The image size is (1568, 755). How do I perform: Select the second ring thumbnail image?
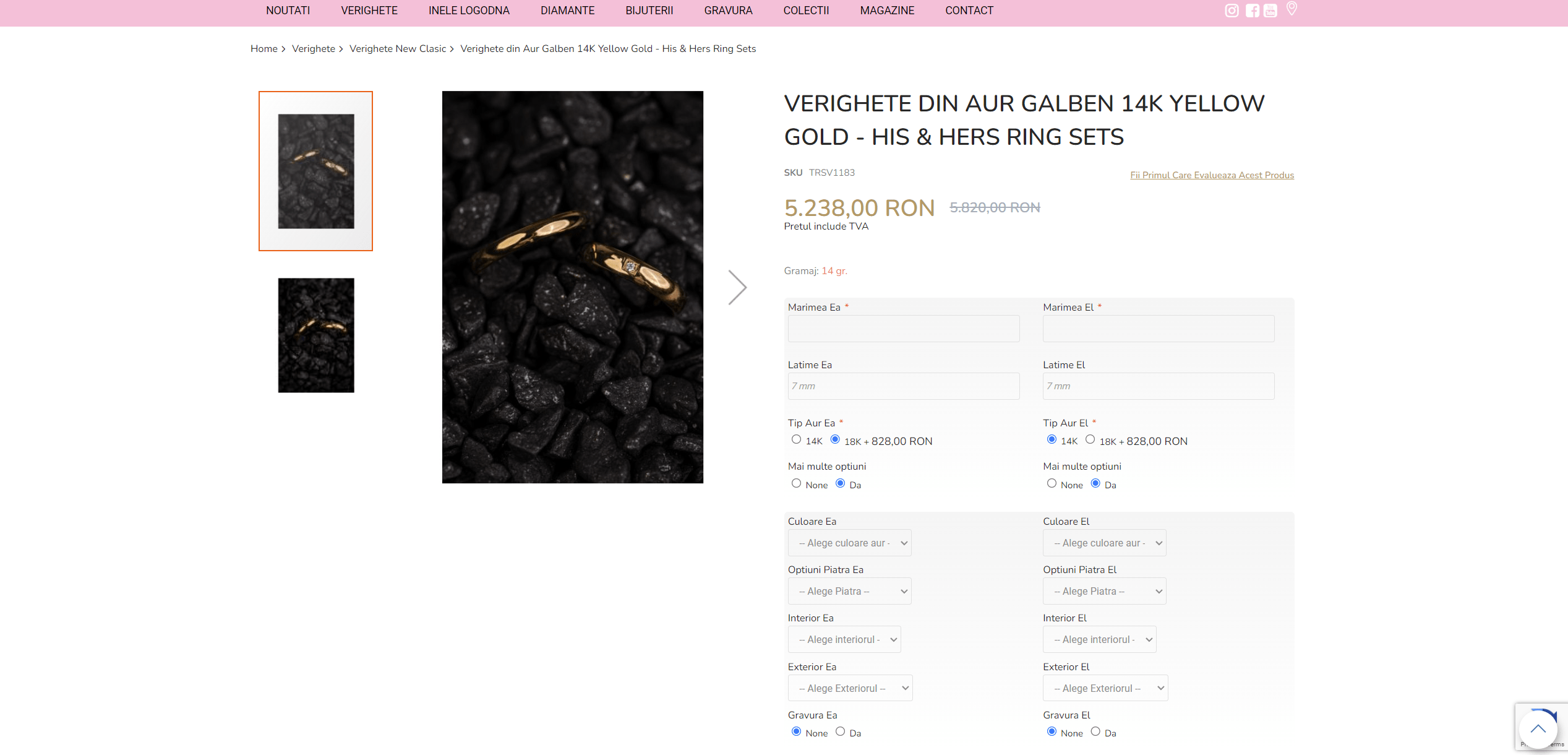coord(316,335)
